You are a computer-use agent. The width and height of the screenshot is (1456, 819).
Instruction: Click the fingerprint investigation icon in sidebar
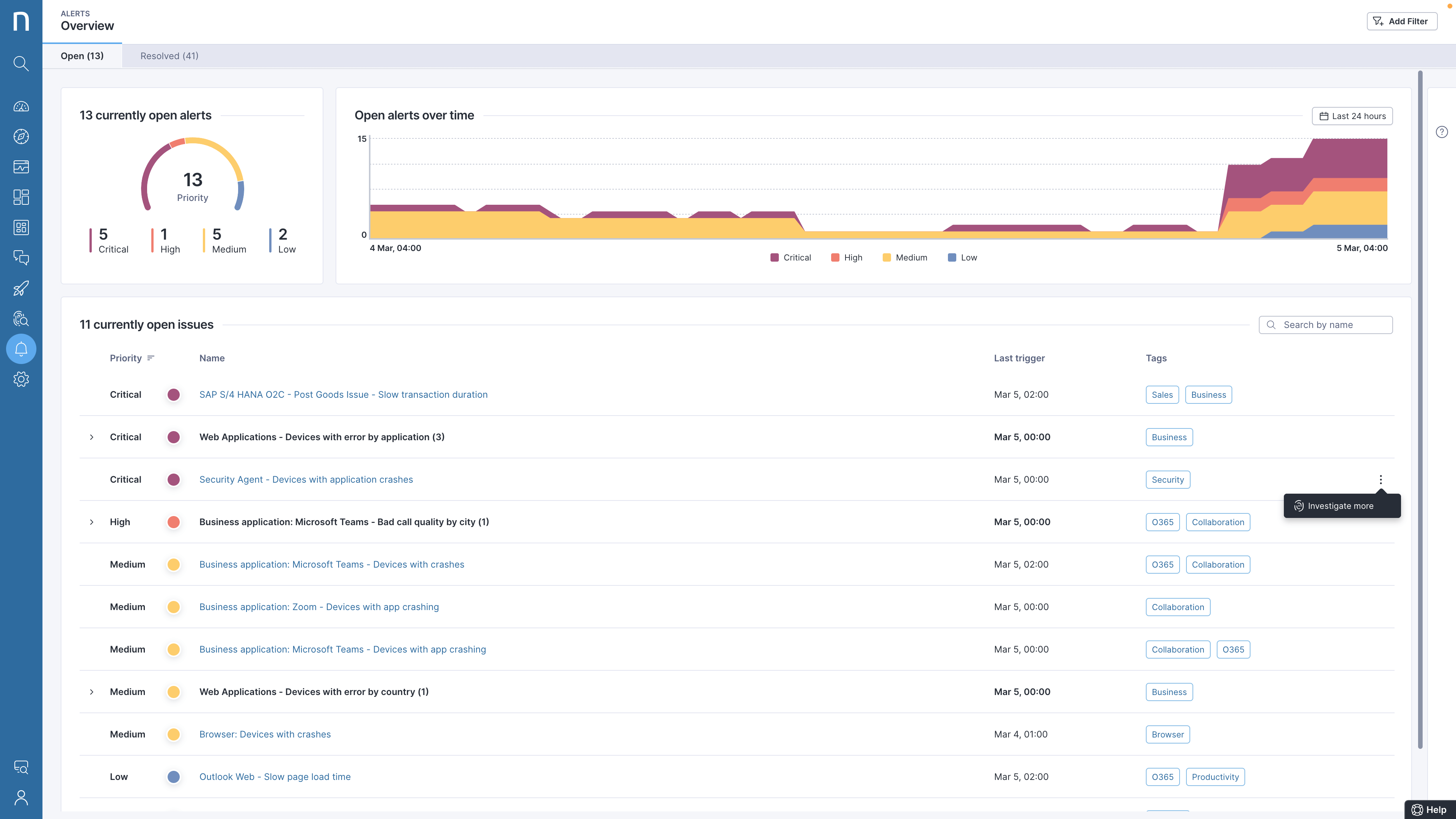tap(21, 319)
